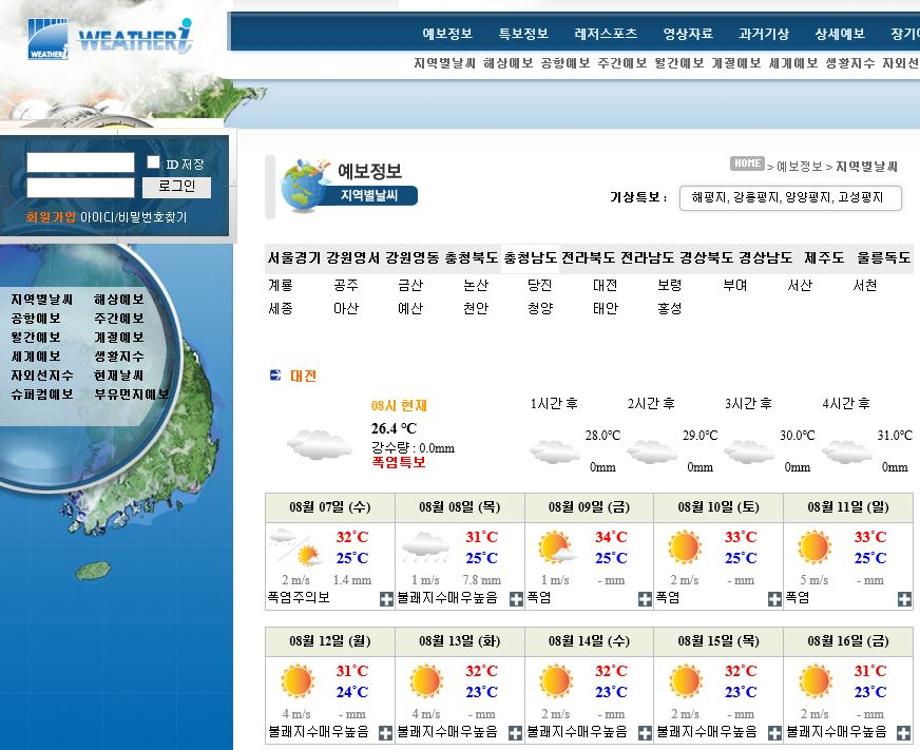The image size is (920, 750).
Task: Click the blue arrow icon beside 대전
Action: (x=275, y=375)
